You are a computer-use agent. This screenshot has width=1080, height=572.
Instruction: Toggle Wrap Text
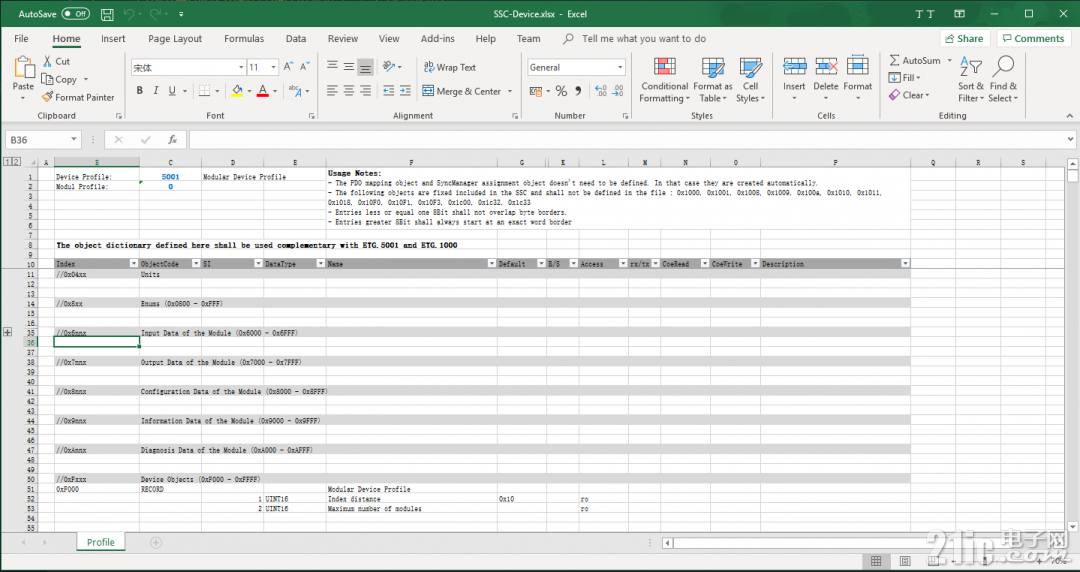click(x=450, y=67)
